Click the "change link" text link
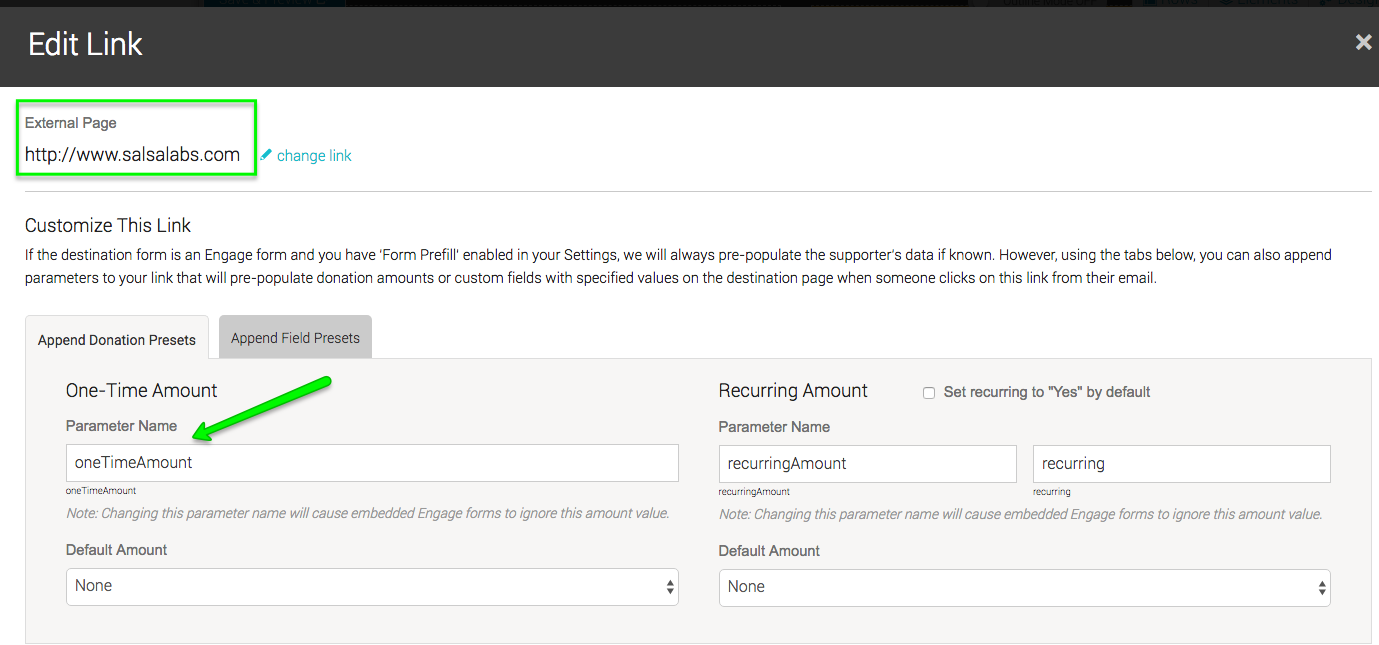Image resolution: width=1379 pixels, height=645 pixels. tap(314, 155)
